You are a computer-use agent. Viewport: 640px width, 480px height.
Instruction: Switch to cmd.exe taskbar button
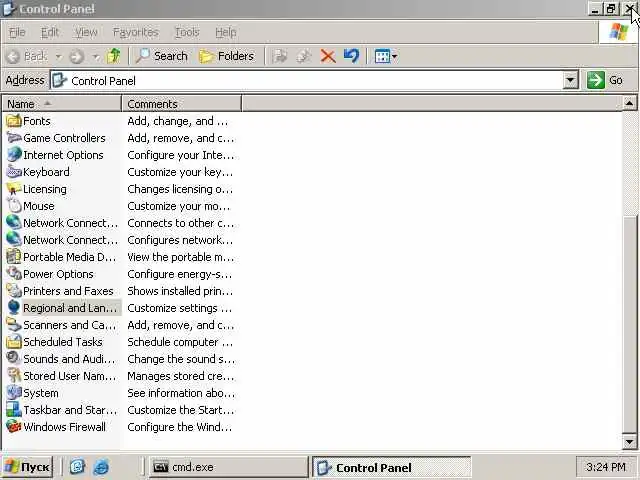228,467
